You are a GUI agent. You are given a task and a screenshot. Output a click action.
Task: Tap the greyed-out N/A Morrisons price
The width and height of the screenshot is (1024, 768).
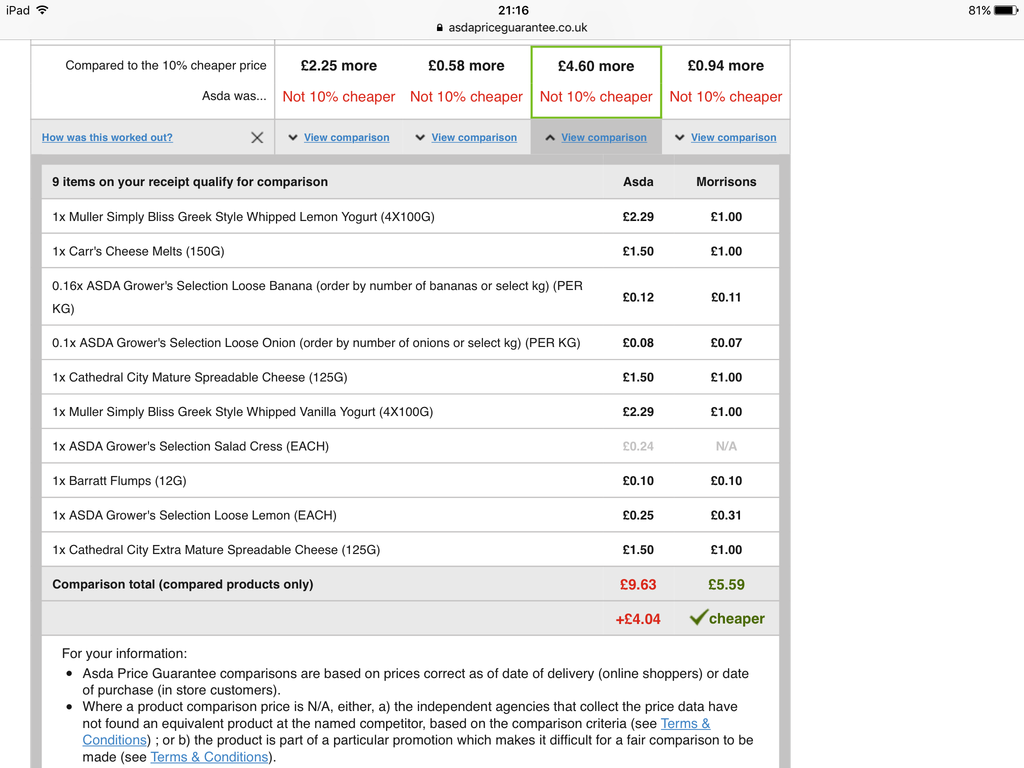click(x=726, y=447)
